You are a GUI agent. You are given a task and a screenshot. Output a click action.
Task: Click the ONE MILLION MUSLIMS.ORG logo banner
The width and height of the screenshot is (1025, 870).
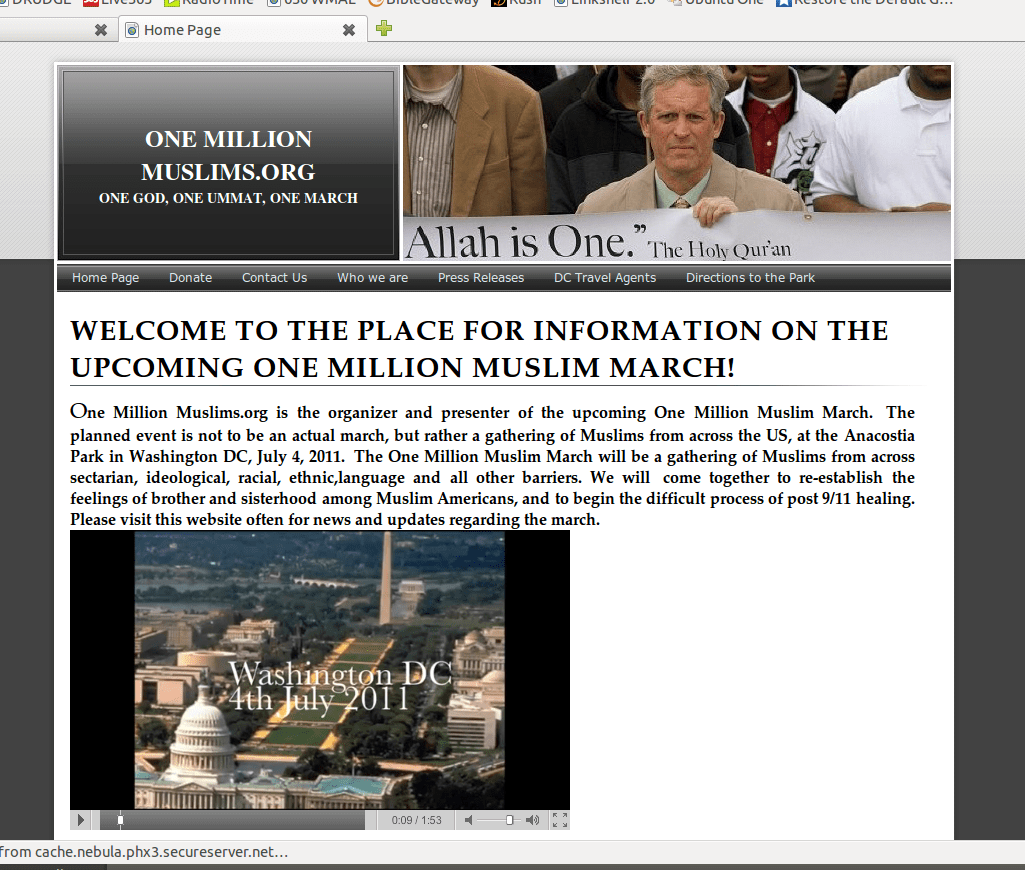click(x=228, y=163)
